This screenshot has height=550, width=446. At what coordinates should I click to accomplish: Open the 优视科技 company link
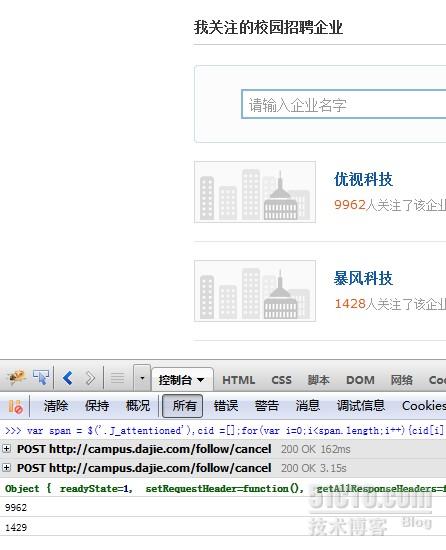(x=363, y=179)
